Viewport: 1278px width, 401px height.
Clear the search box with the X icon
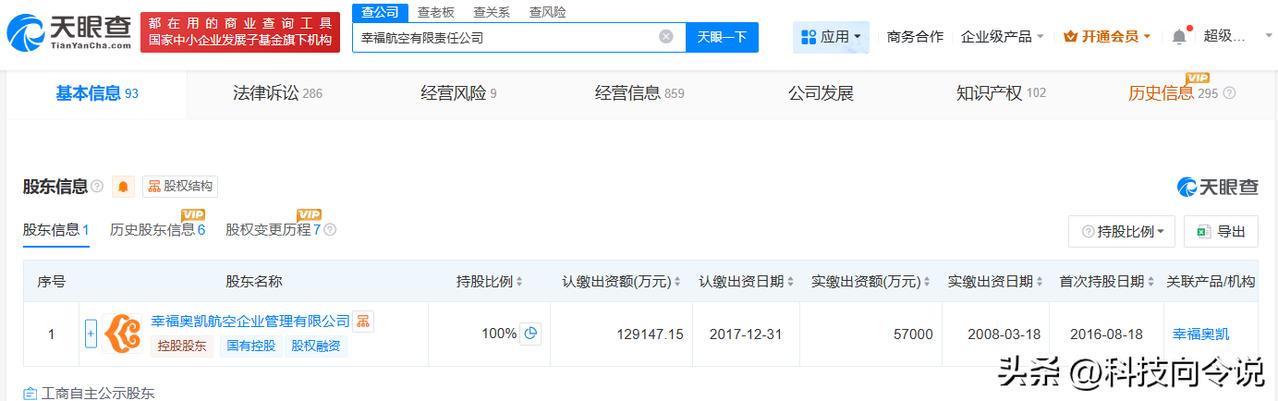tap(666, 37)
